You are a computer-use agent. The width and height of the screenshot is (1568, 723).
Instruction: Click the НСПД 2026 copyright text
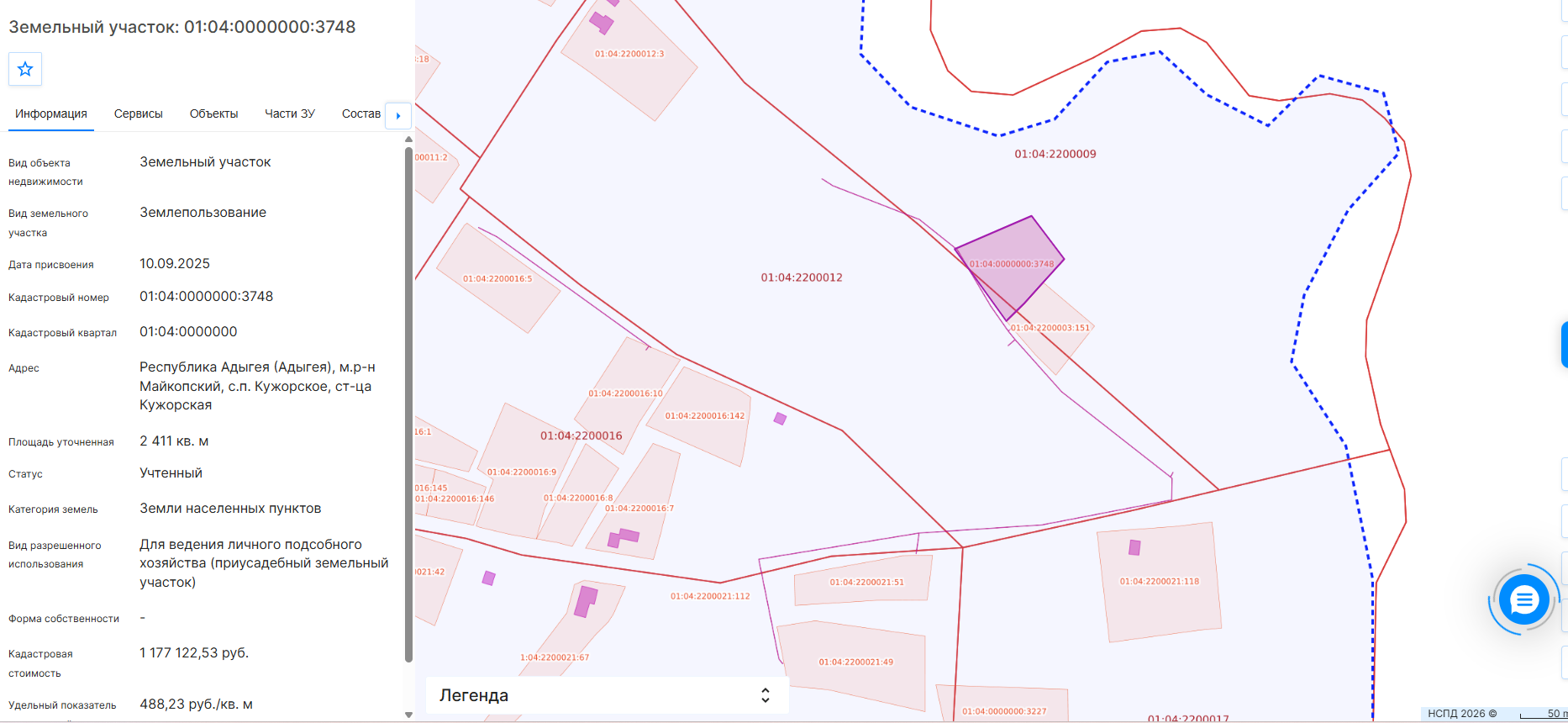click(1462, 714)
